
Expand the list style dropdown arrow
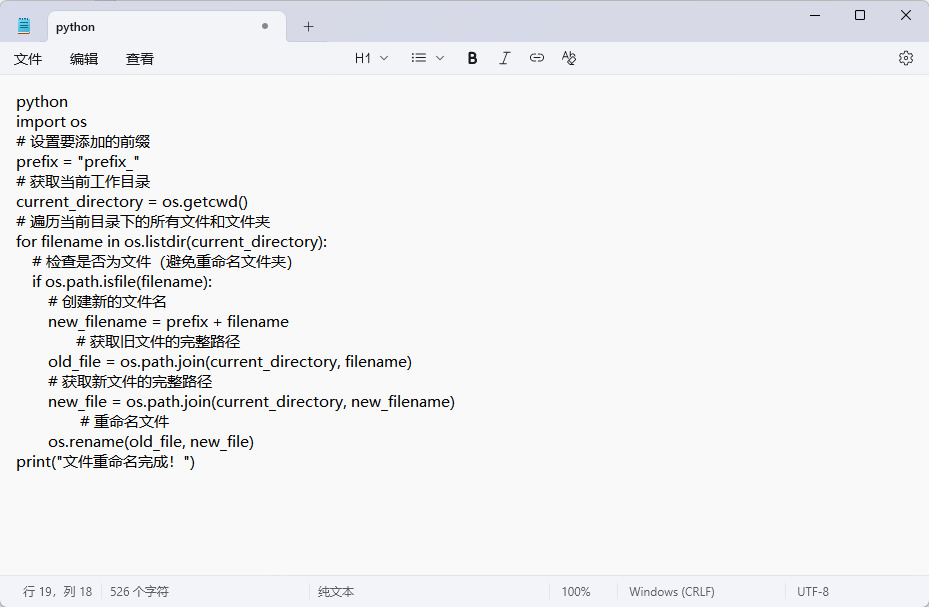coord(440,58)
